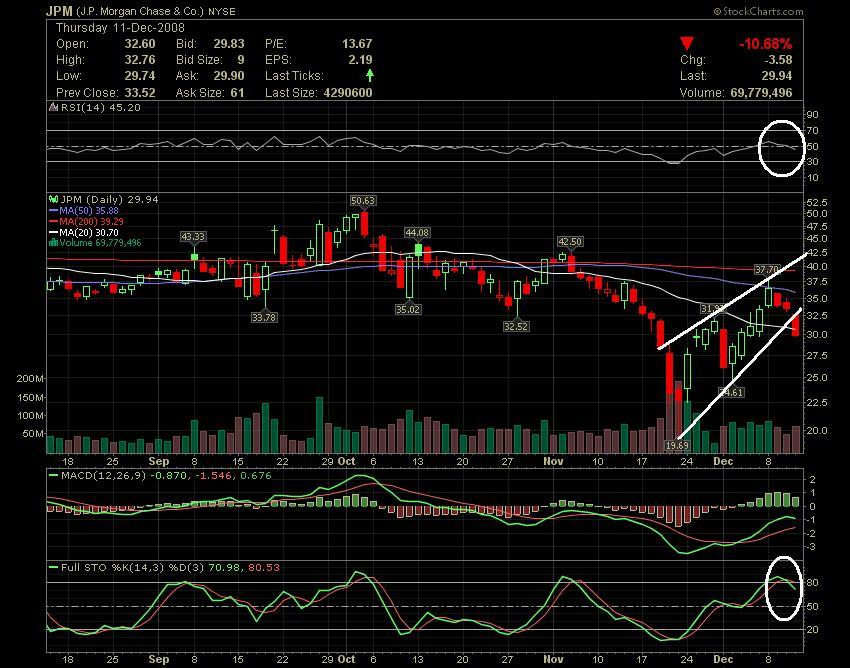Click the Low value 29.74
This screenshot has width=850, height=668.
pyautogui.click(x=140, y=76)
